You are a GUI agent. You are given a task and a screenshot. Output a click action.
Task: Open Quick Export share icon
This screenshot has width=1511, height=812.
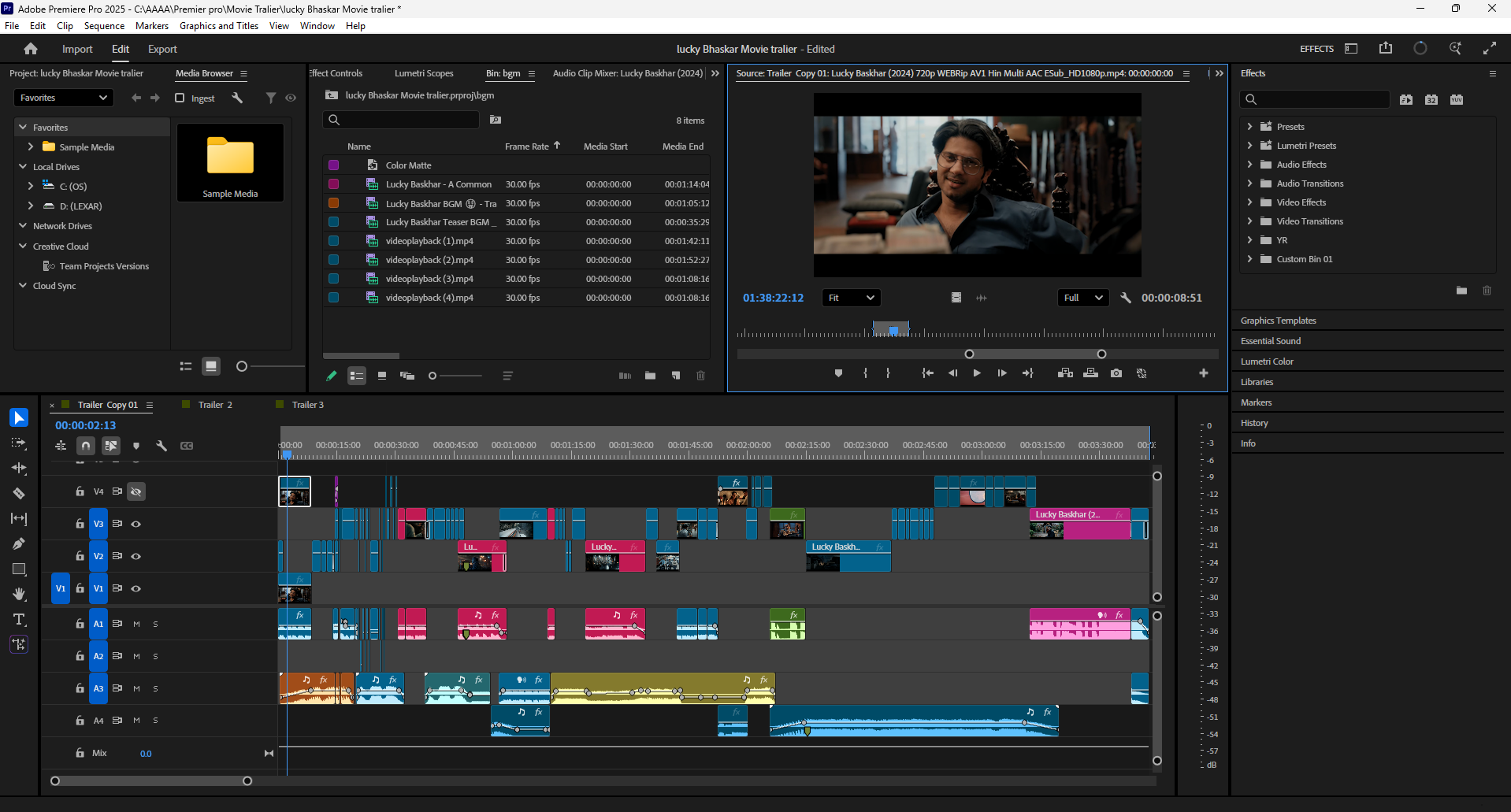[x=1386, y=49]
